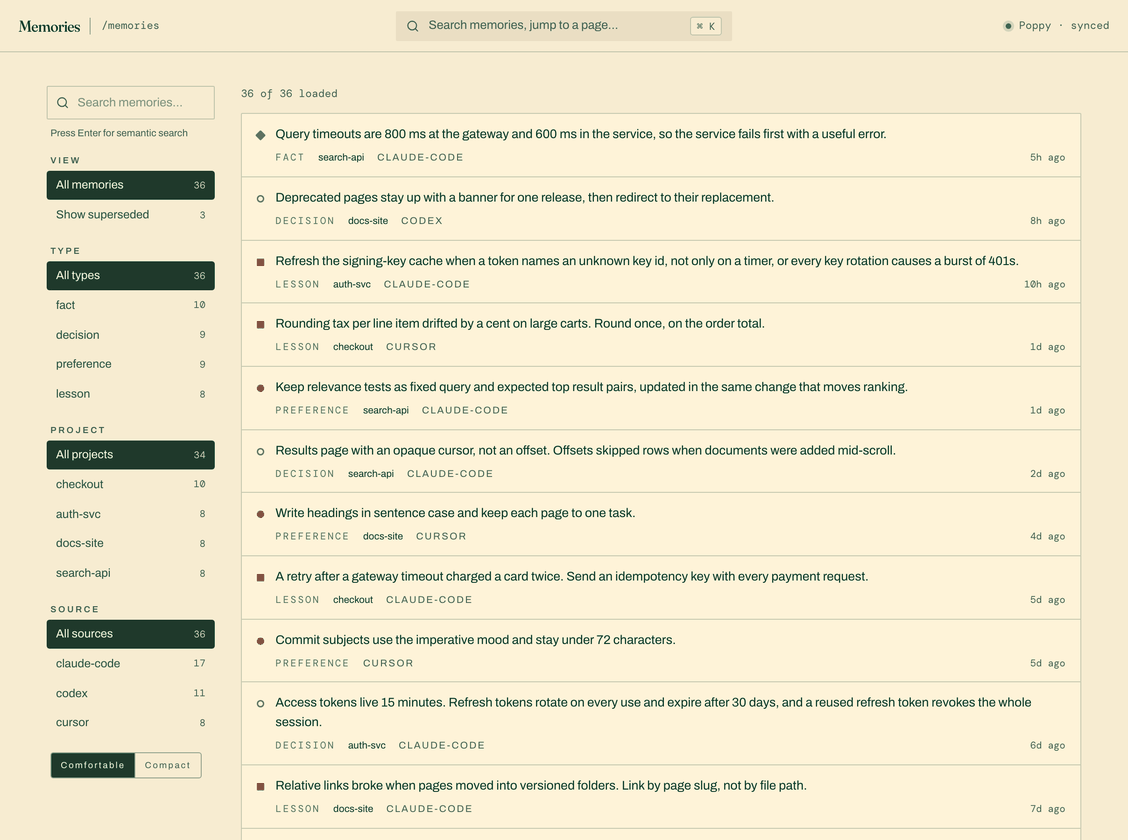Open the access tokens 15 minutes memory
The width and height of the screenshot is (1128, 840).
pyautogui.click(x=660, y=723)
